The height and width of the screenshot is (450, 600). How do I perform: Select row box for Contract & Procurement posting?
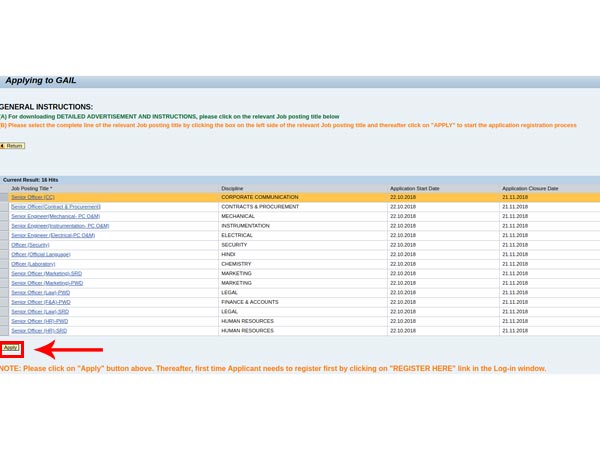[x=4, y=207]
